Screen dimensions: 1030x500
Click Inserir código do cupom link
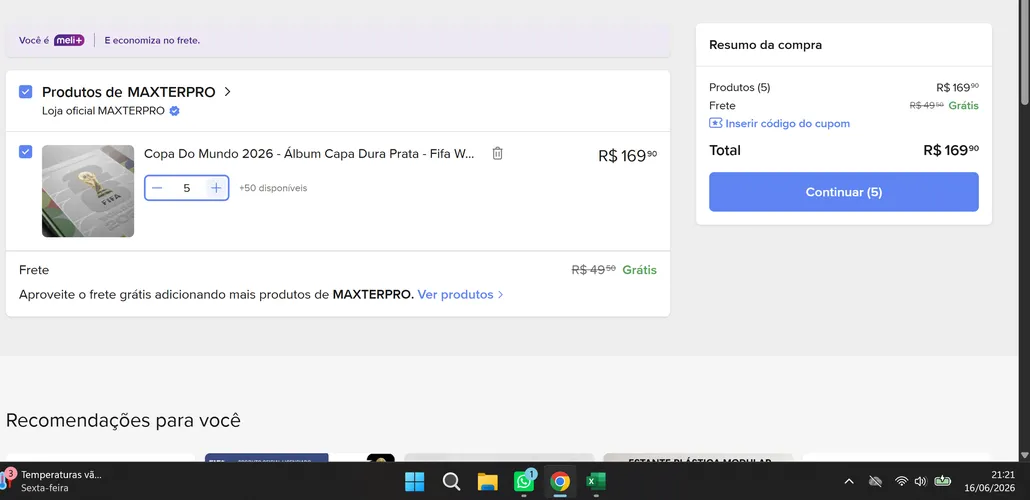pos(788,124)
